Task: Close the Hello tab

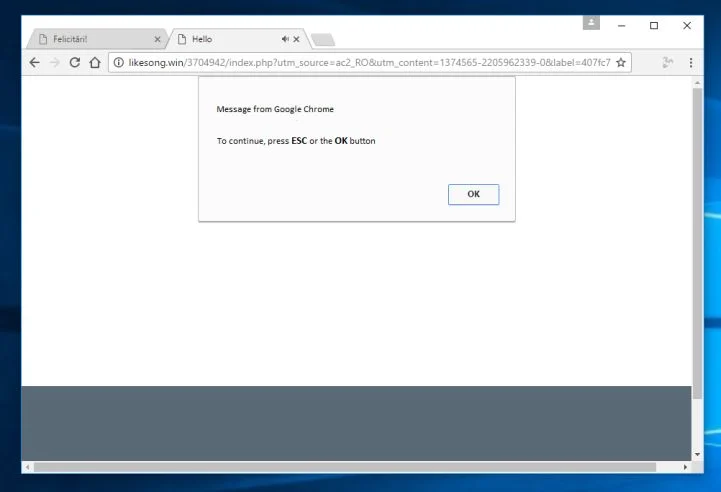Action: (296, 40)
